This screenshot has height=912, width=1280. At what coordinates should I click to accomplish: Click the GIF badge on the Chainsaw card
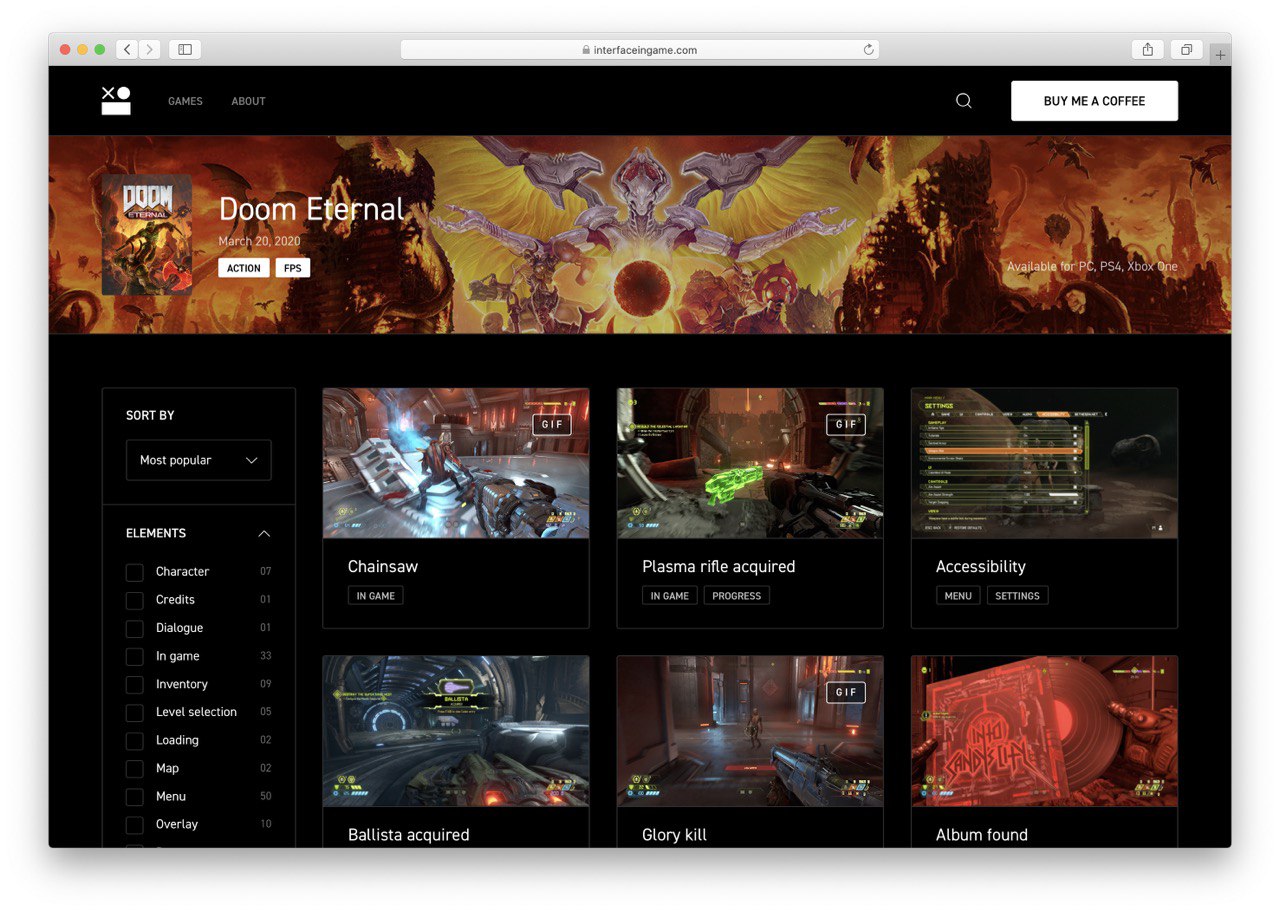[553, 424]
